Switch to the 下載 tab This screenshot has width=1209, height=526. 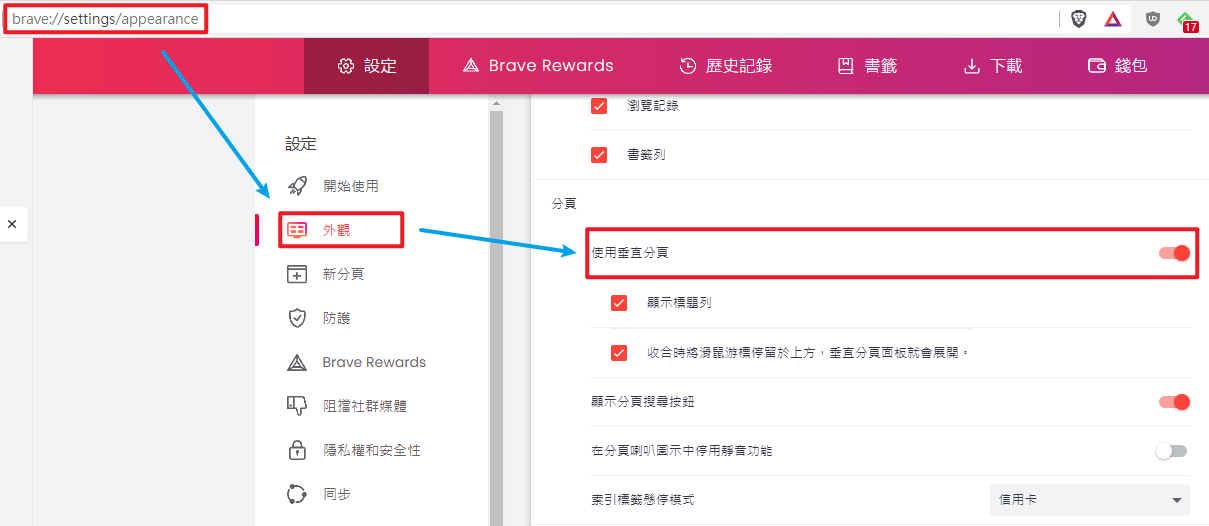(992, 66)
